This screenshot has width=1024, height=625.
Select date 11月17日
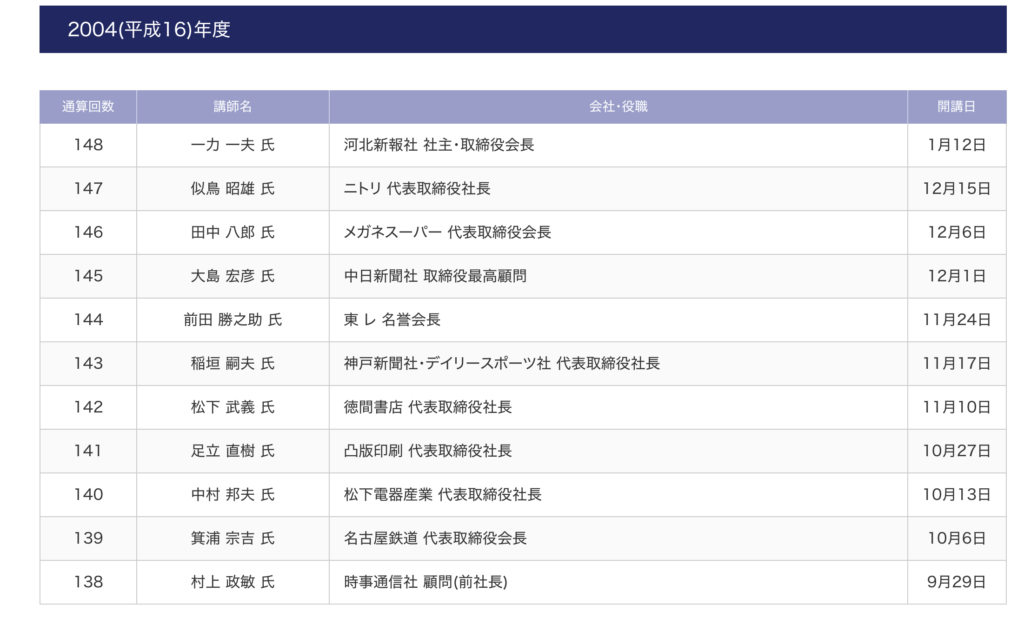[x=957, y=364]
